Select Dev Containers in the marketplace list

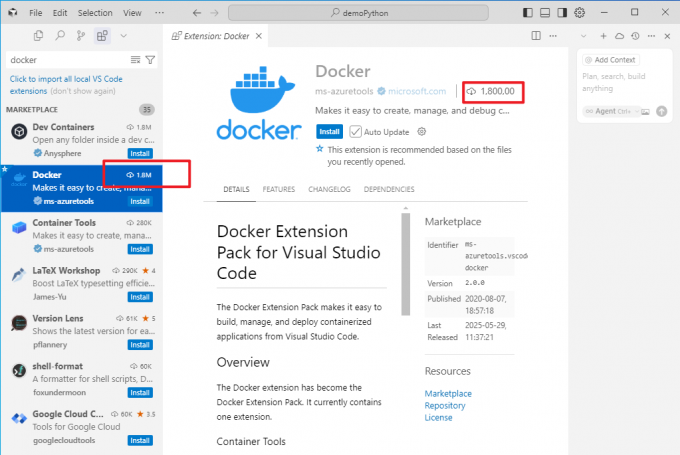coord(82,140)
